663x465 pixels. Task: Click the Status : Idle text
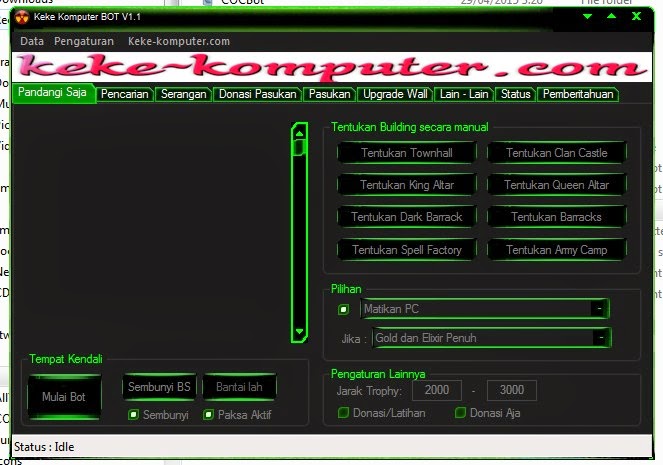[44, 447]
